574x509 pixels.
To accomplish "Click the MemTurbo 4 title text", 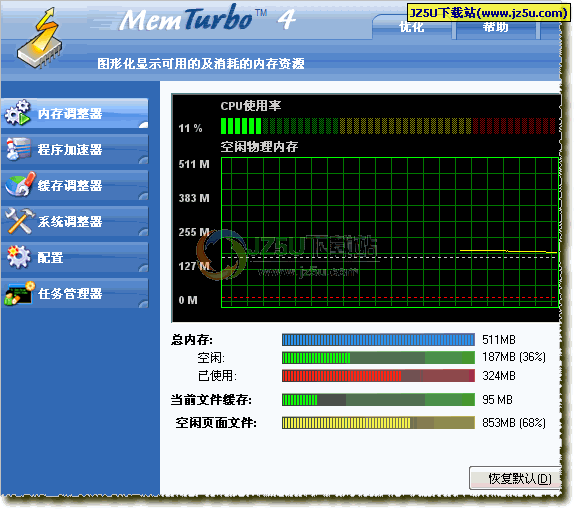I will coord(208,19).
